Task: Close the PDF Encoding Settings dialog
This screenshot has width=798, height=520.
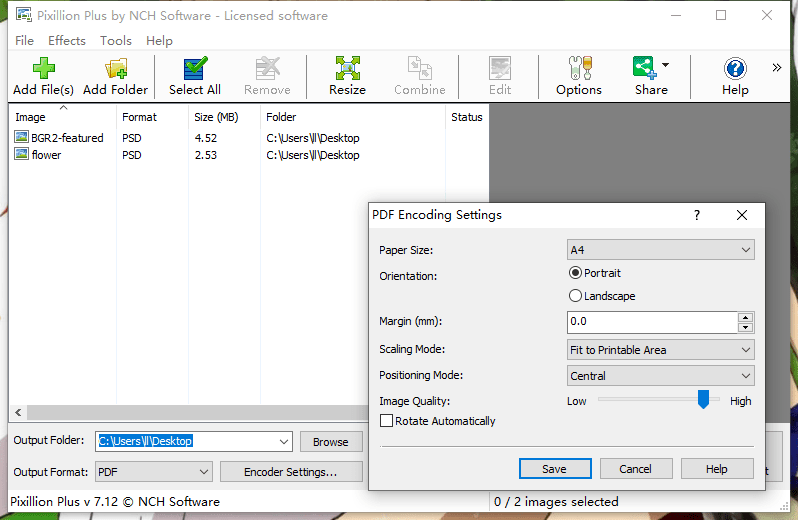Action: 742,215
